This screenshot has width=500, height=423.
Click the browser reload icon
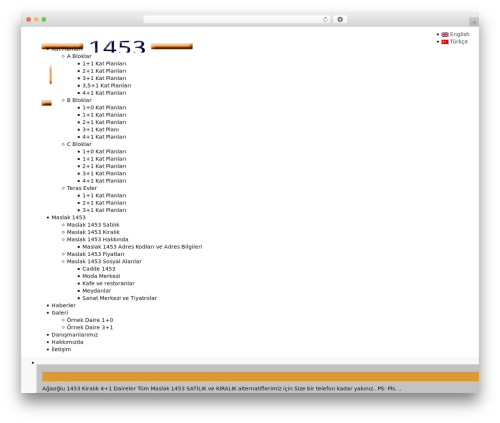[x=325, y=20]
